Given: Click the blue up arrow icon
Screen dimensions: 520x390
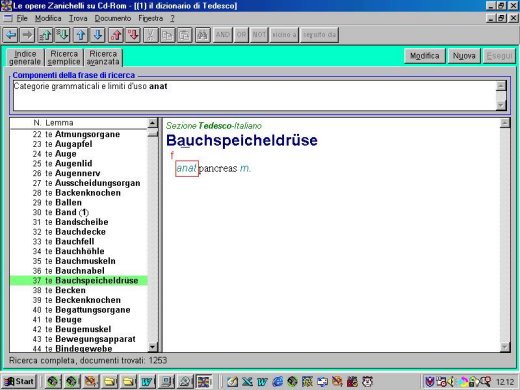Looking at the screenshot, I should (x=80, y=35).
